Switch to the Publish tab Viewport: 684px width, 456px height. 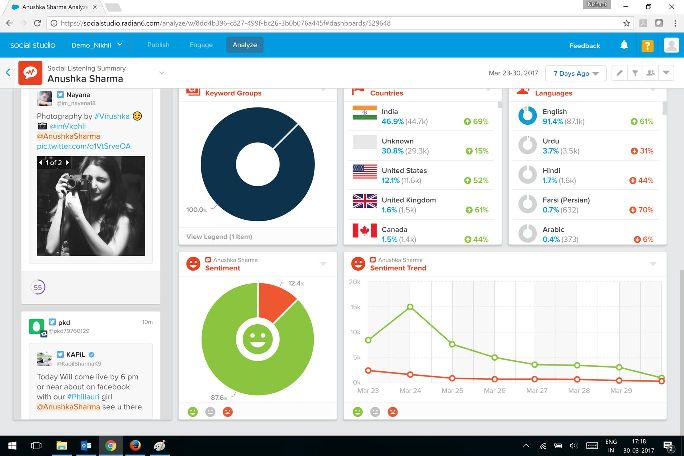[x=158, y=45]
